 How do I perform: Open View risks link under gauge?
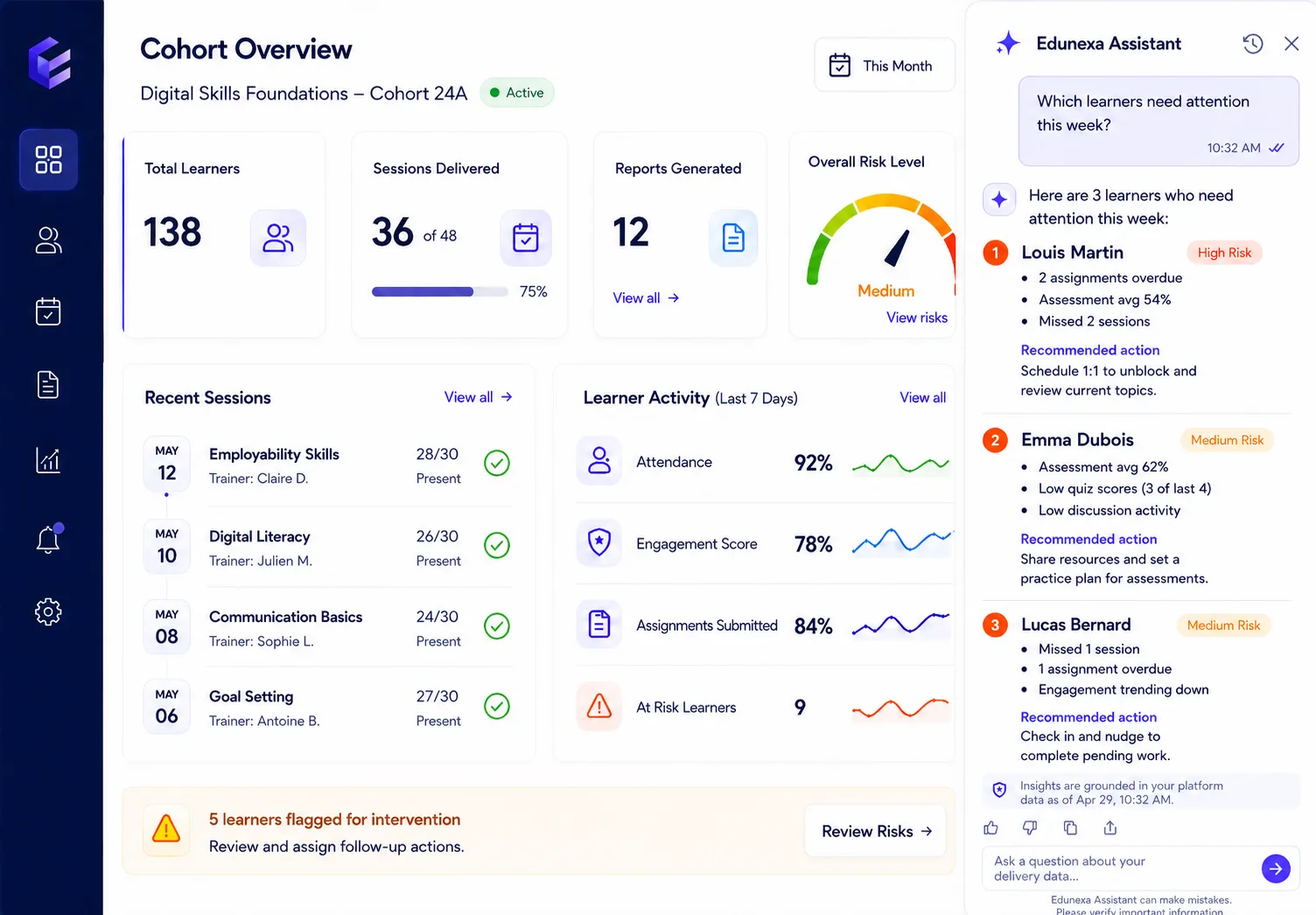tap(916, 318)
